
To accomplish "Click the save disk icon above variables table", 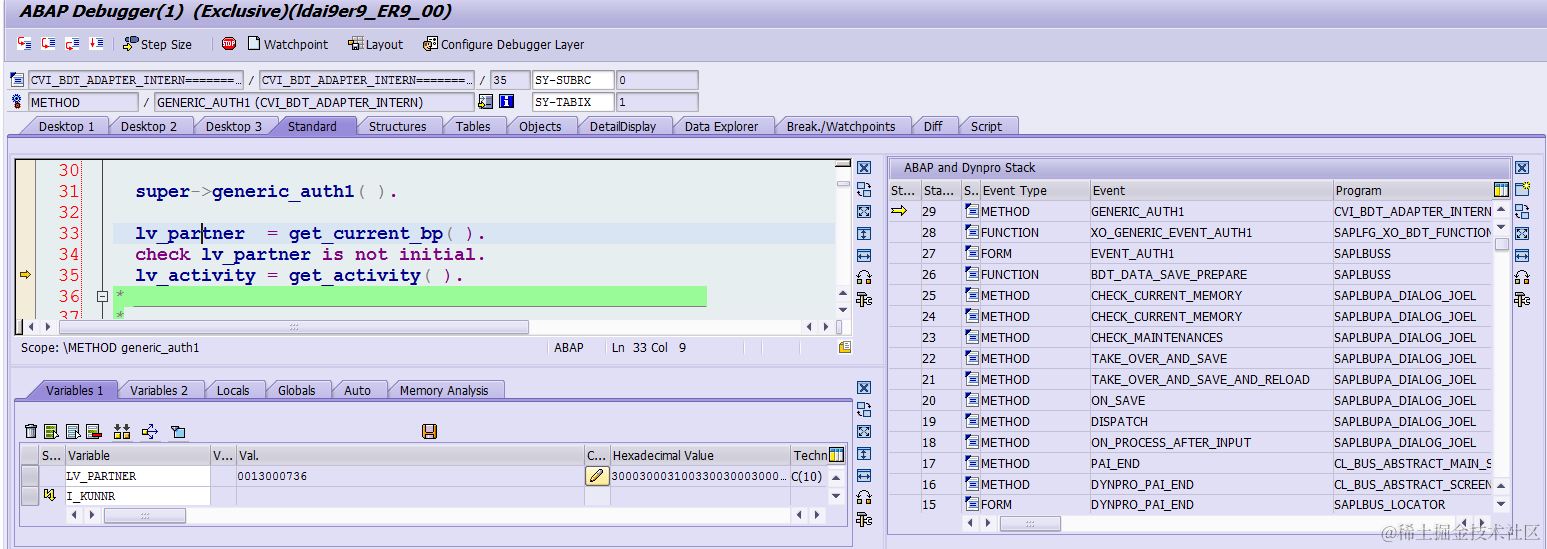I will [x=429, y=431].
